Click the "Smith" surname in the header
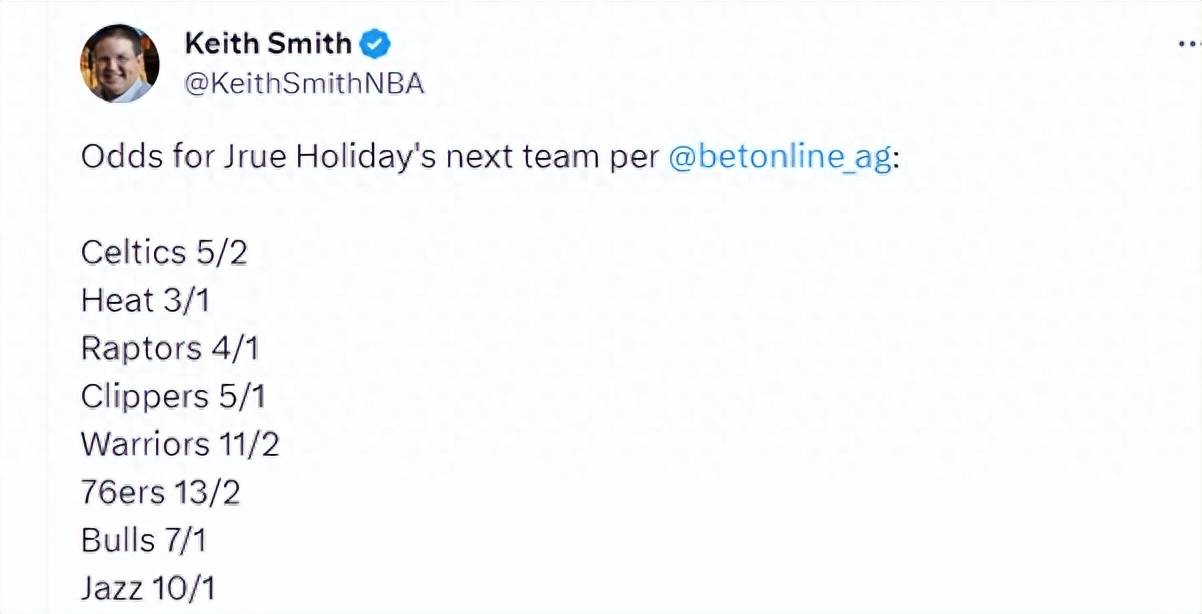Image resolution: width=1202 pixels, height=614 pixels. coord(308,44)
